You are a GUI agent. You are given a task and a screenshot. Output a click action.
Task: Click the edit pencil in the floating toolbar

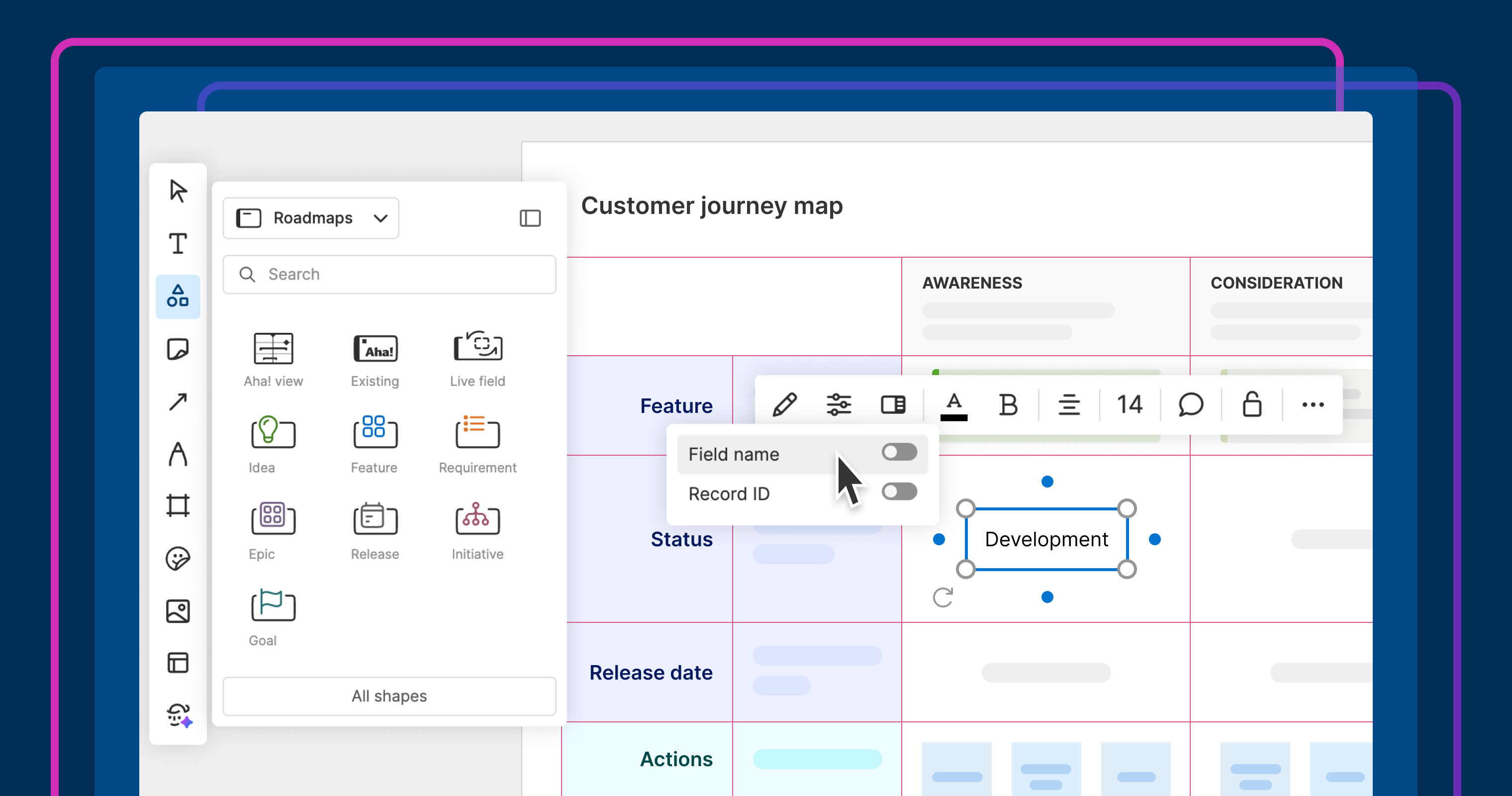click(x=785, y=404)
